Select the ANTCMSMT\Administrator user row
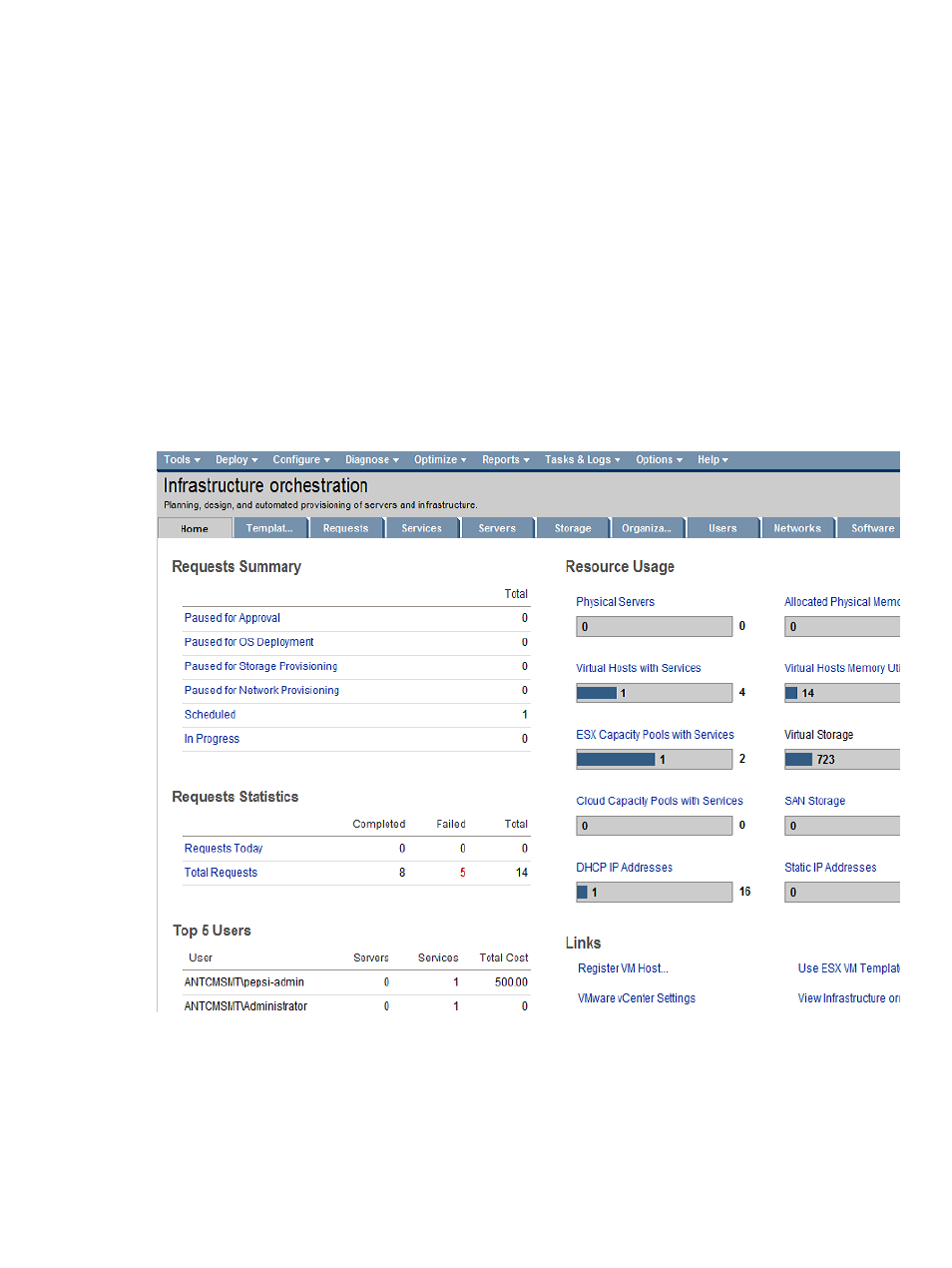Screen dimensions: 952x1268 pyautogui.click(x=356, y=1006)
